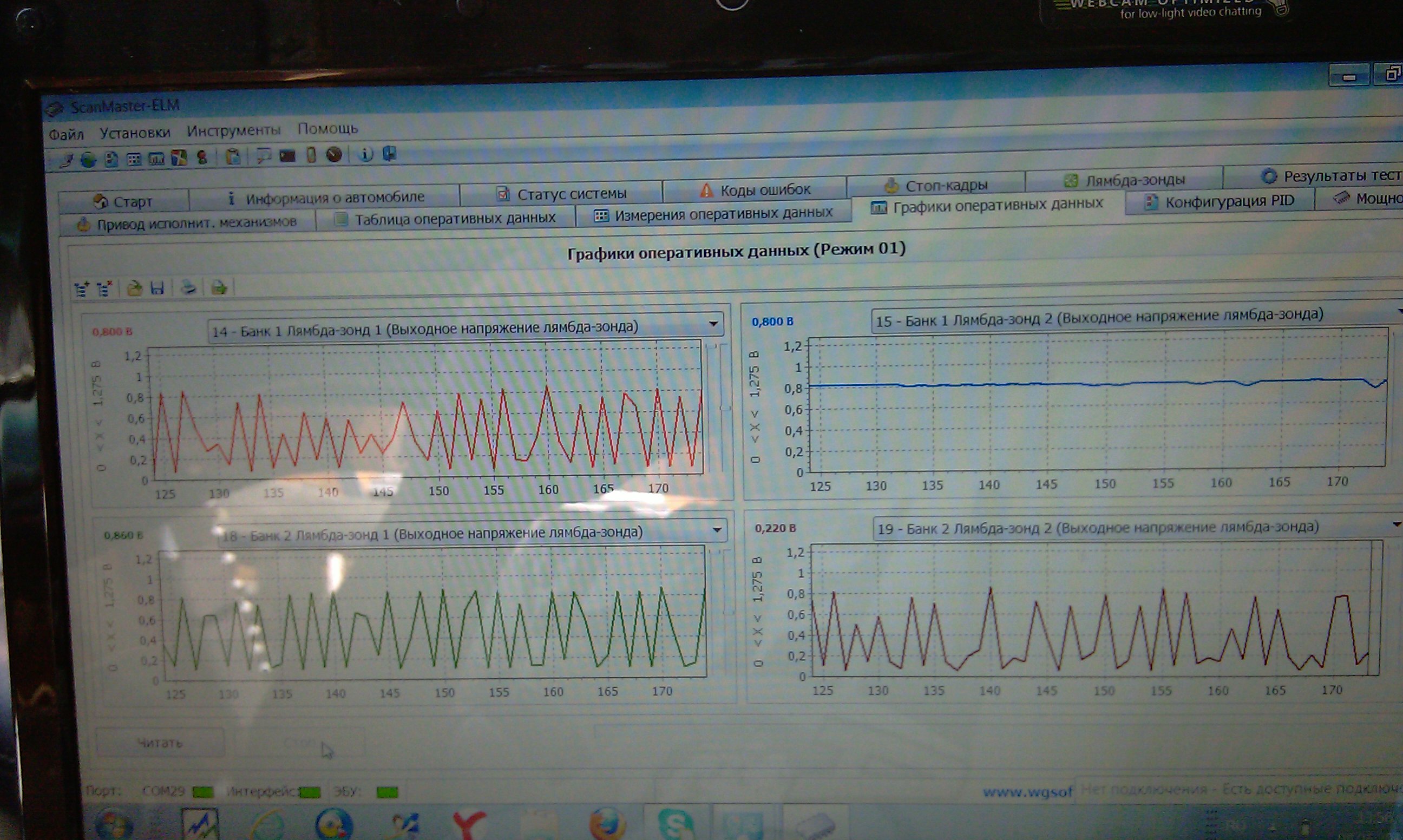Switch to the Коды ошибок tab
This screenshot has height=840, width=1403.
click(755, 189)
